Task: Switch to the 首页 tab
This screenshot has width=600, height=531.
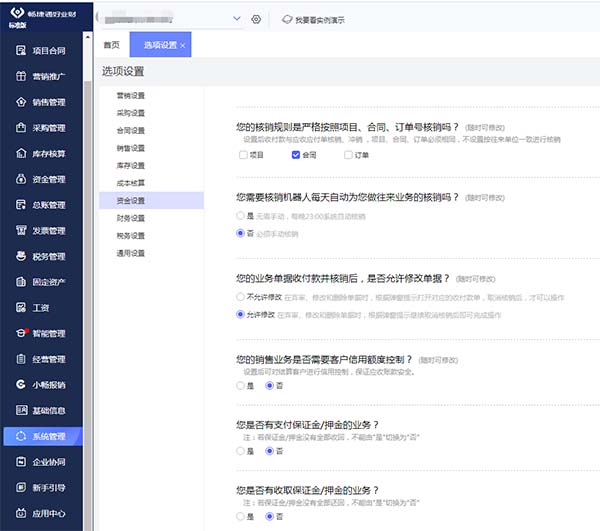Action: pos(112,45)
